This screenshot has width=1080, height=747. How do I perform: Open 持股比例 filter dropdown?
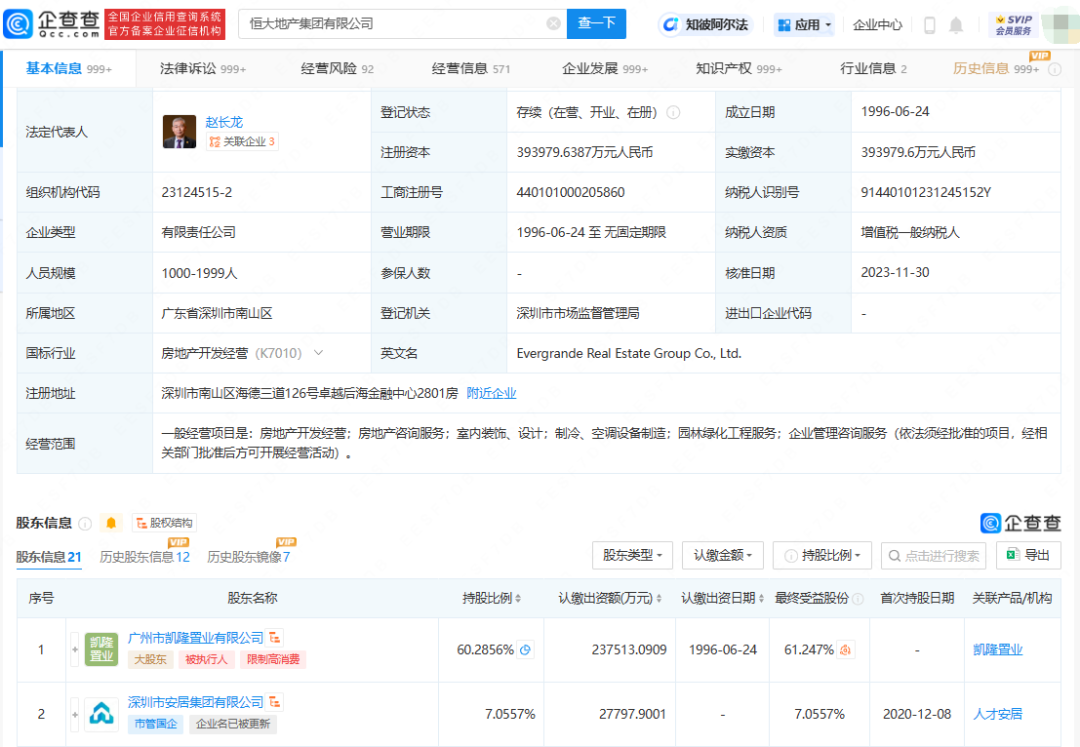[x=822, y=555]
